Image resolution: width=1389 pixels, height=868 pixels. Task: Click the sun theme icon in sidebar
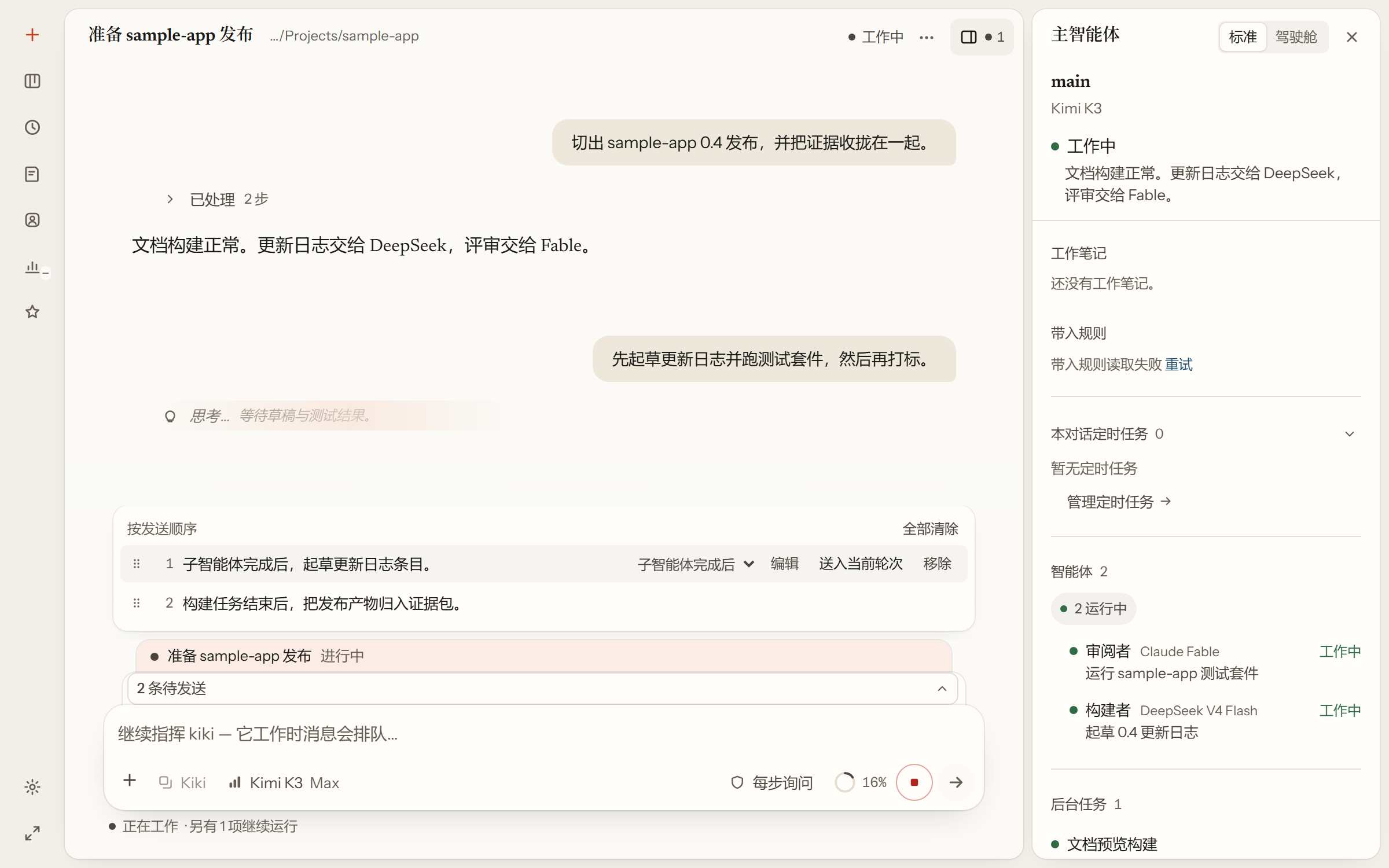point(32,787)
